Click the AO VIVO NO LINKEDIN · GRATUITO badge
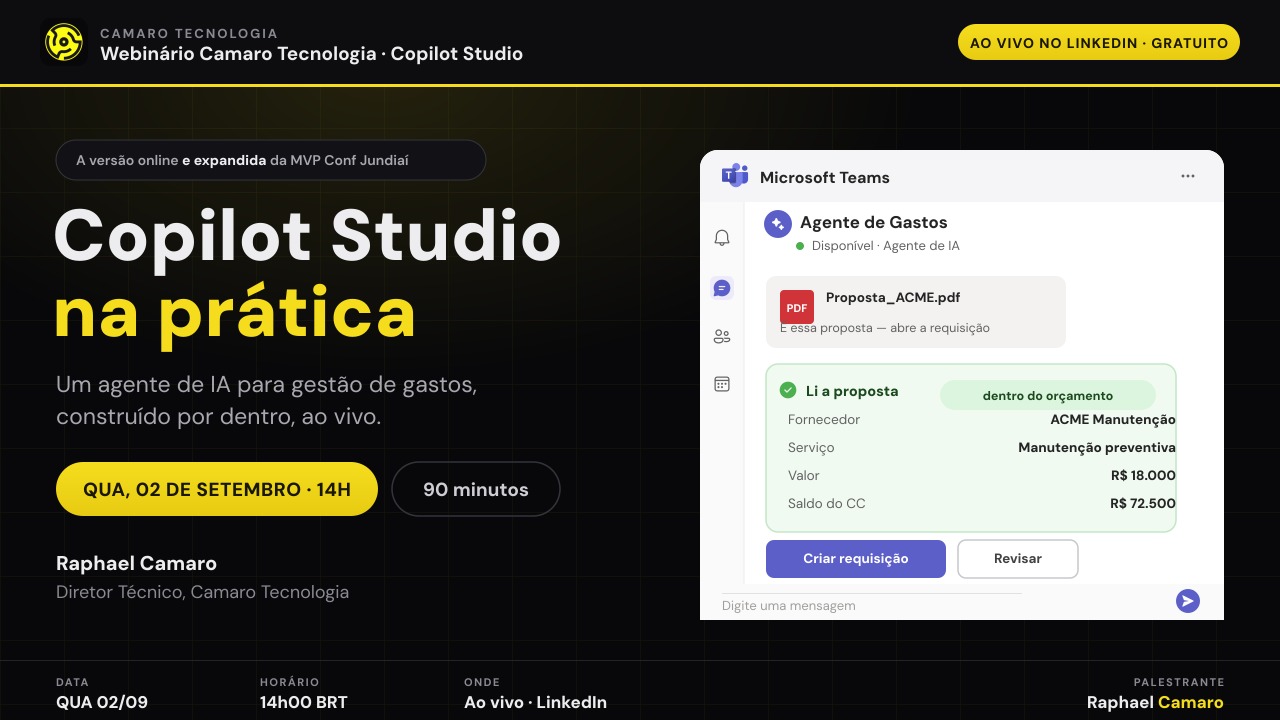The width and height of the screenshot is (1280, 720). coord(1099,43)
